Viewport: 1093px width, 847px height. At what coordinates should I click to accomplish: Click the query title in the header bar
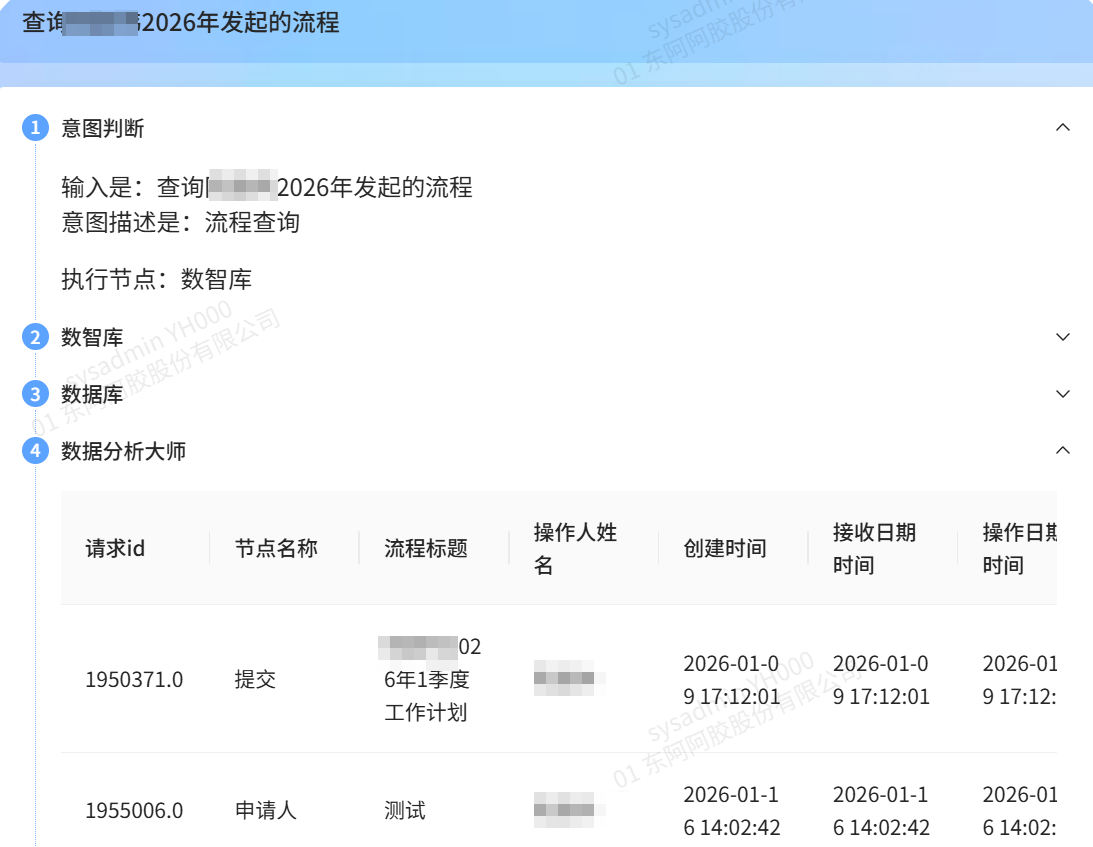[x=181, y=23]
